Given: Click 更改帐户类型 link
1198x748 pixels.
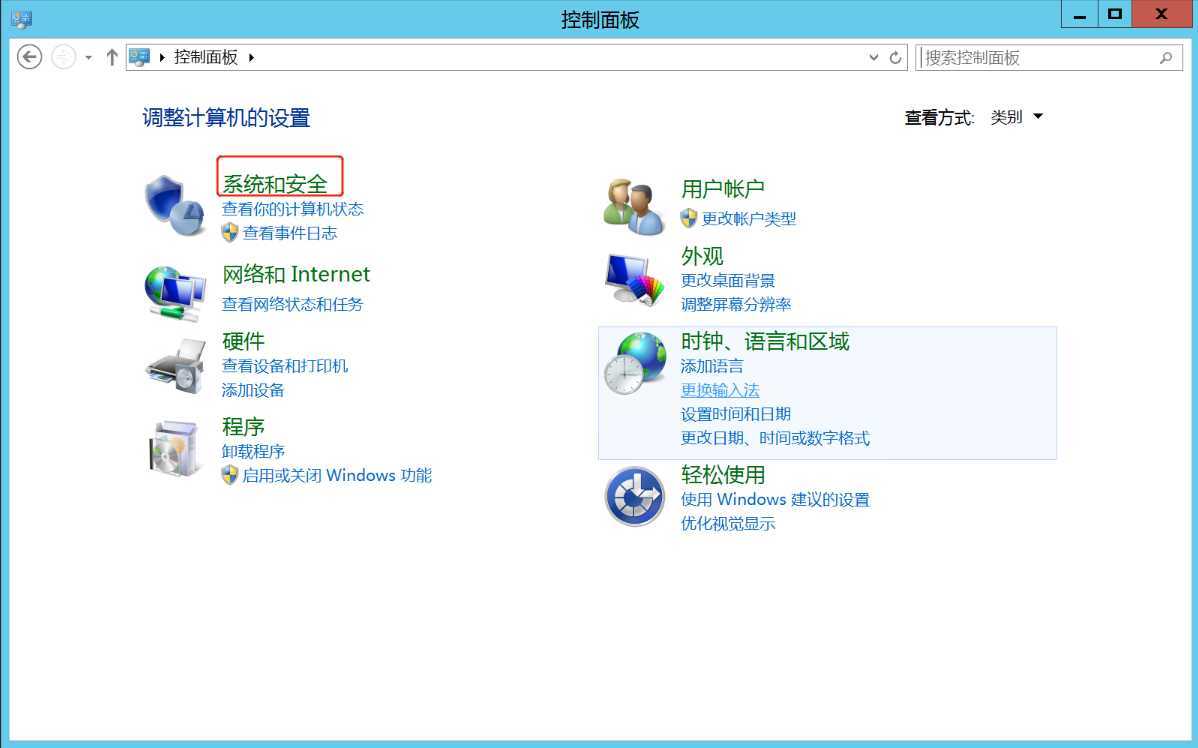Looking at the screenshot, I should coord(749,219).
